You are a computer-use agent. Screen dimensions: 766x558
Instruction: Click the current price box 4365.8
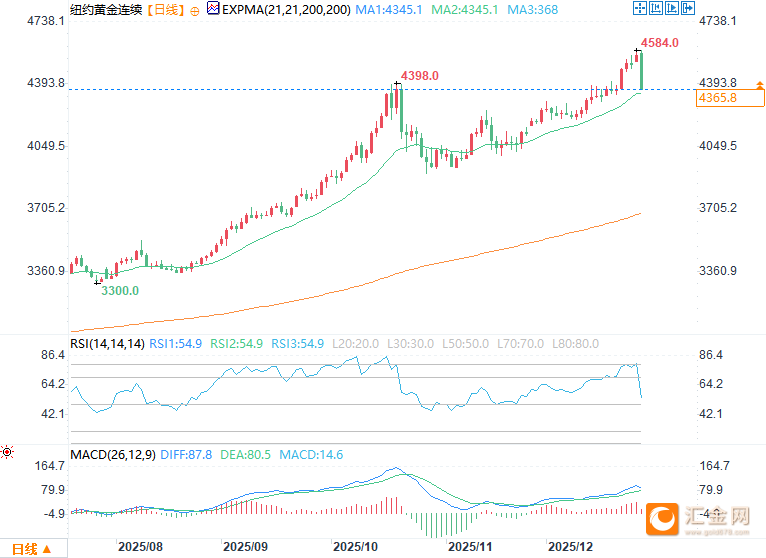(x=730, y=98)
